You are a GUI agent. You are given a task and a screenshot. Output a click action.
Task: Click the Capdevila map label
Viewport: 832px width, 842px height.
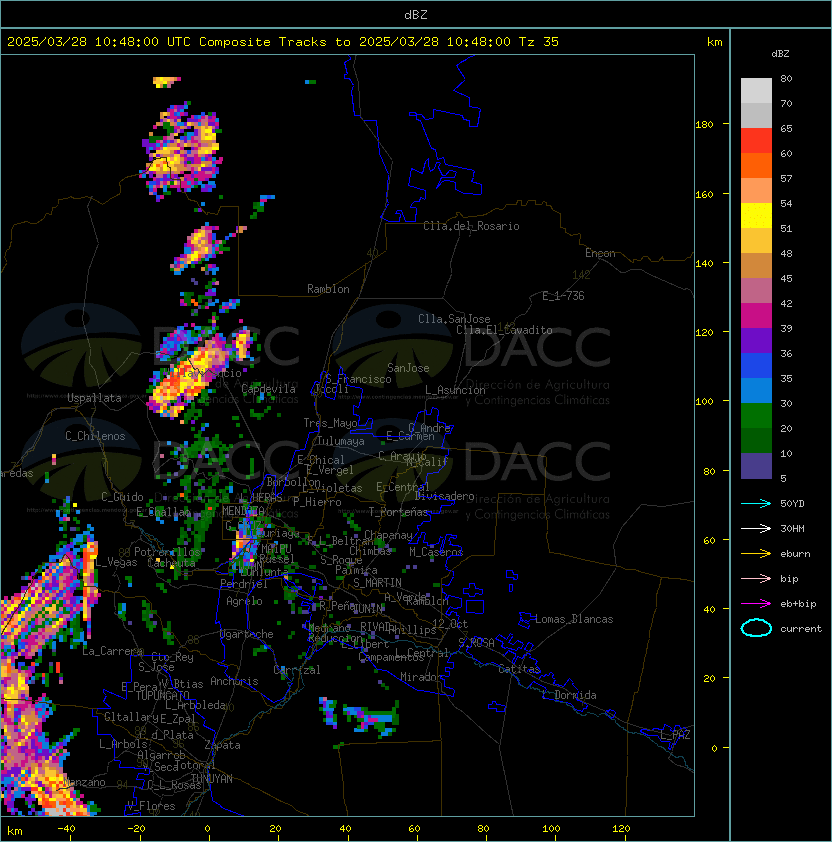(x=268, y=389)
